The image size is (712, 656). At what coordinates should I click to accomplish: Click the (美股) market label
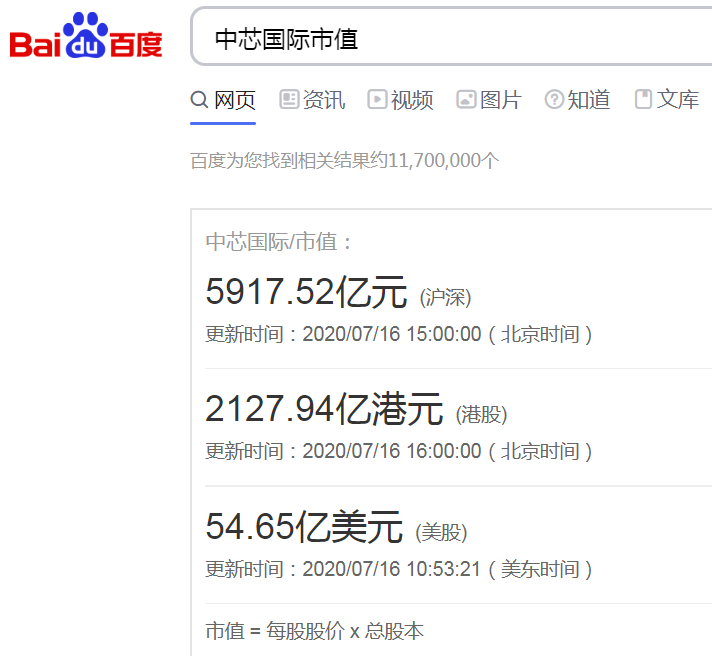click(441, 533)
